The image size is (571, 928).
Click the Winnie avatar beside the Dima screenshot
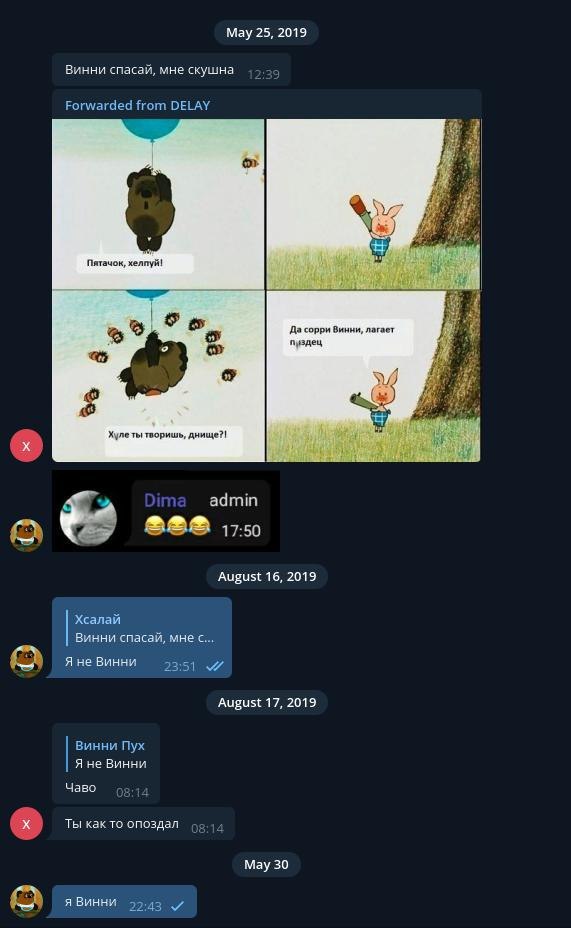pyautogui.click(x=26, y=535)
